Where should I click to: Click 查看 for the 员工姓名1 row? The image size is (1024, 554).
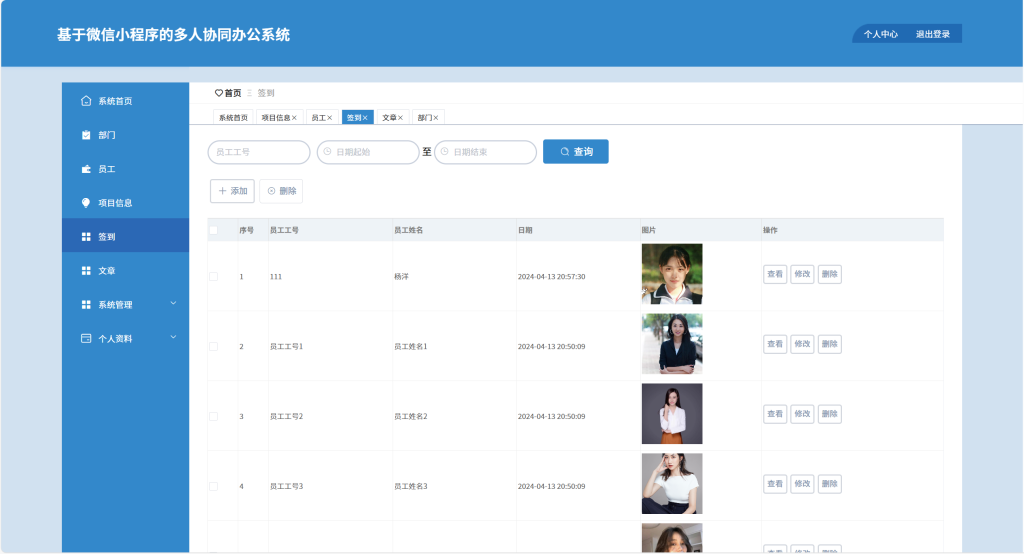pyautogui.click(x=775, y=344)
